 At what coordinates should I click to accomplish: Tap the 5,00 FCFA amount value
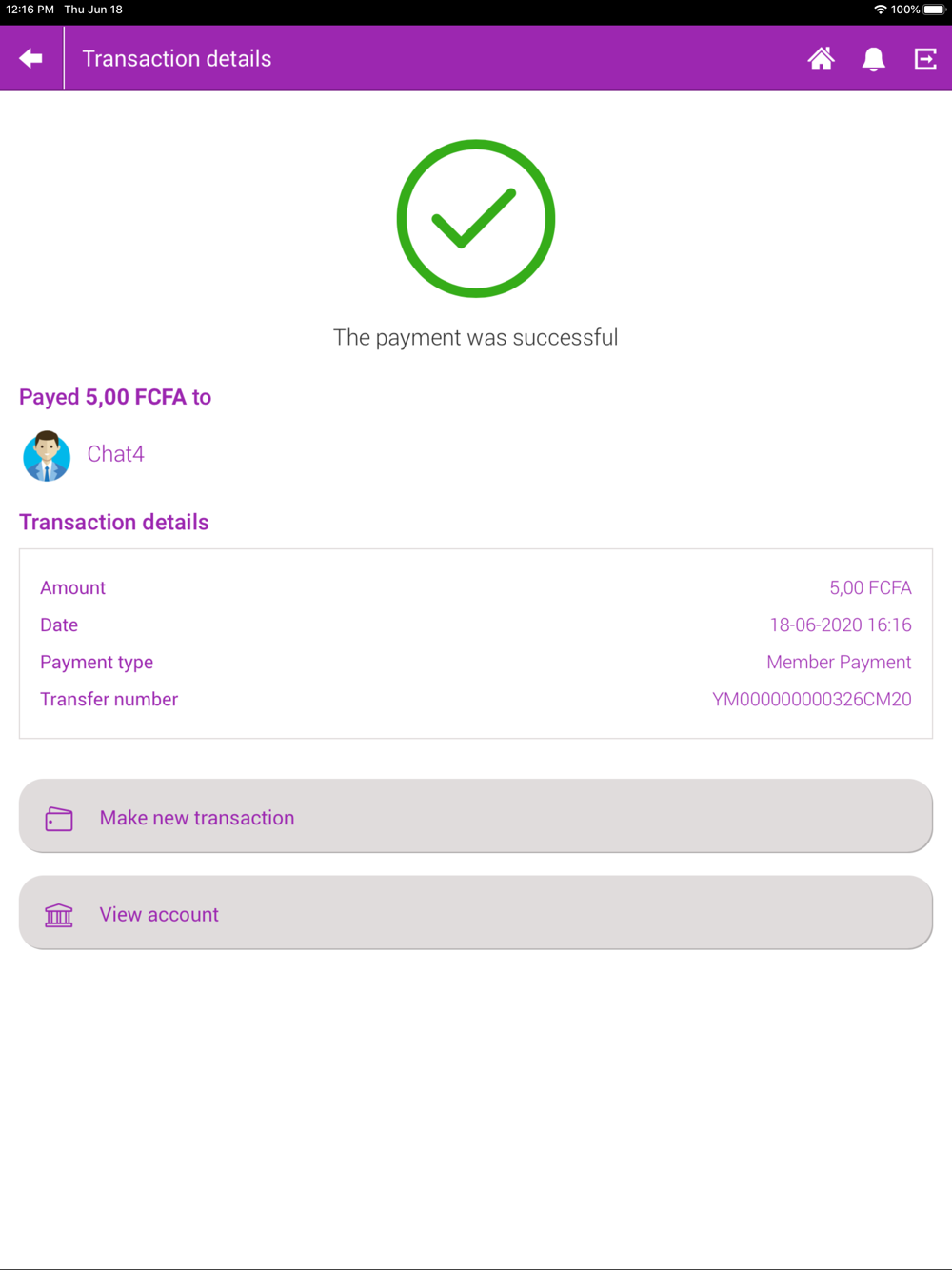click(x=870, y=588)
